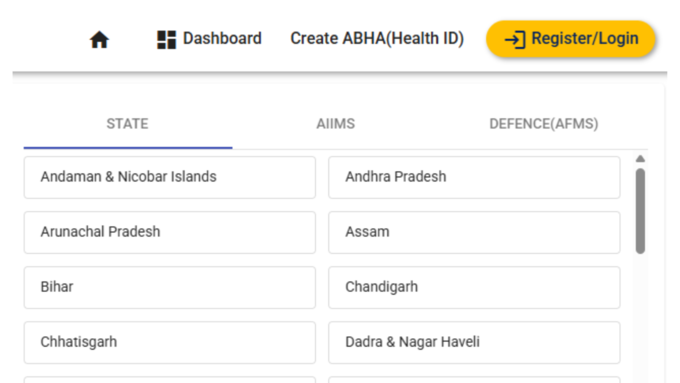The width and height of the screenshot is (680, 383).
Task: Select the Chhatisgarh option
Action: [170, 343]
